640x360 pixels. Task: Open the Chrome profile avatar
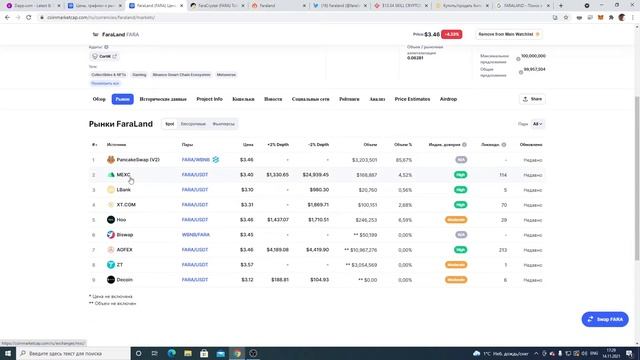coord(622,18)
